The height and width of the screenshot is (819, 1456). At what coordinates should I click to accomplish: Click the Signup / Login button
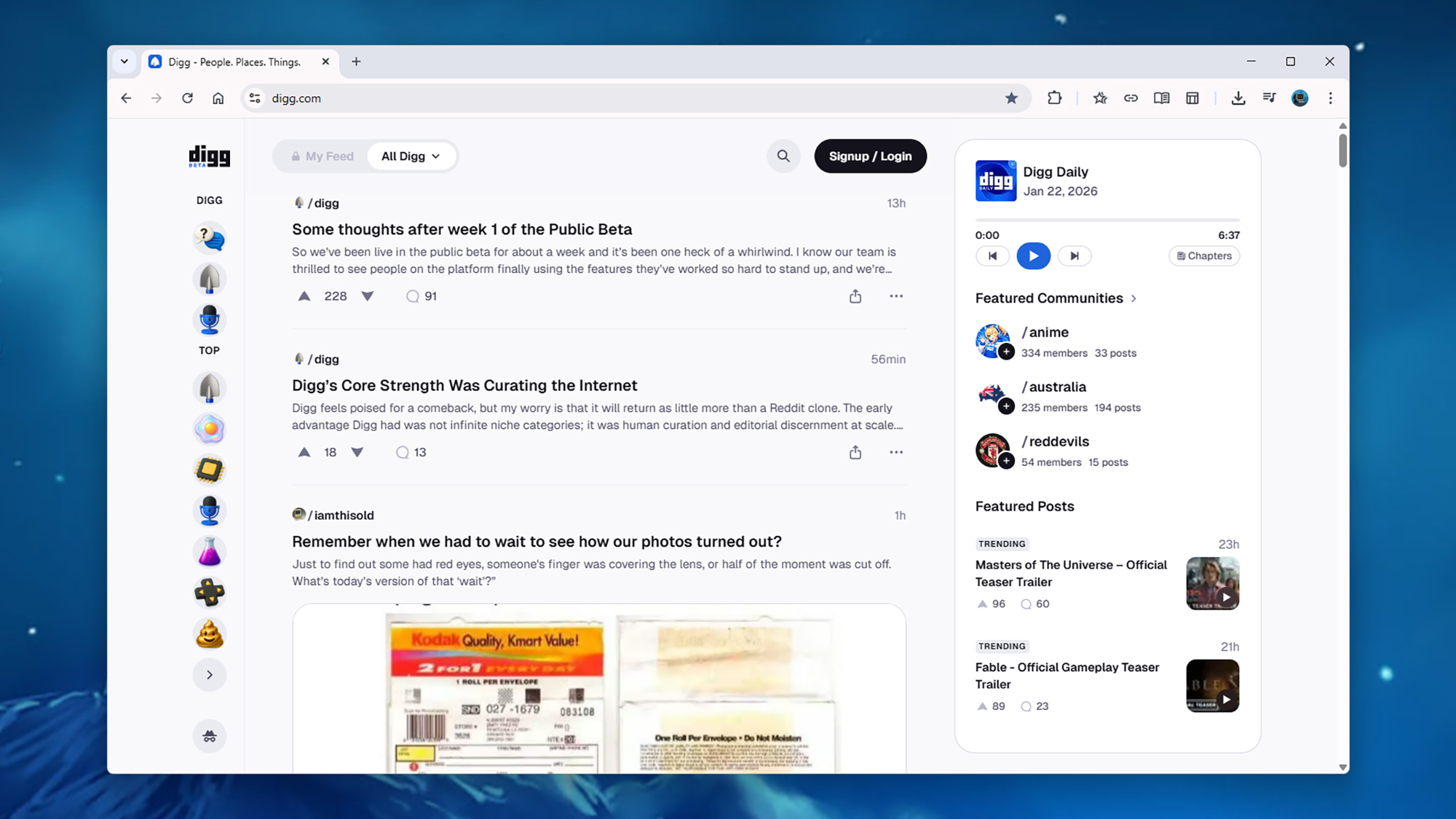click(x=869, y=156)
